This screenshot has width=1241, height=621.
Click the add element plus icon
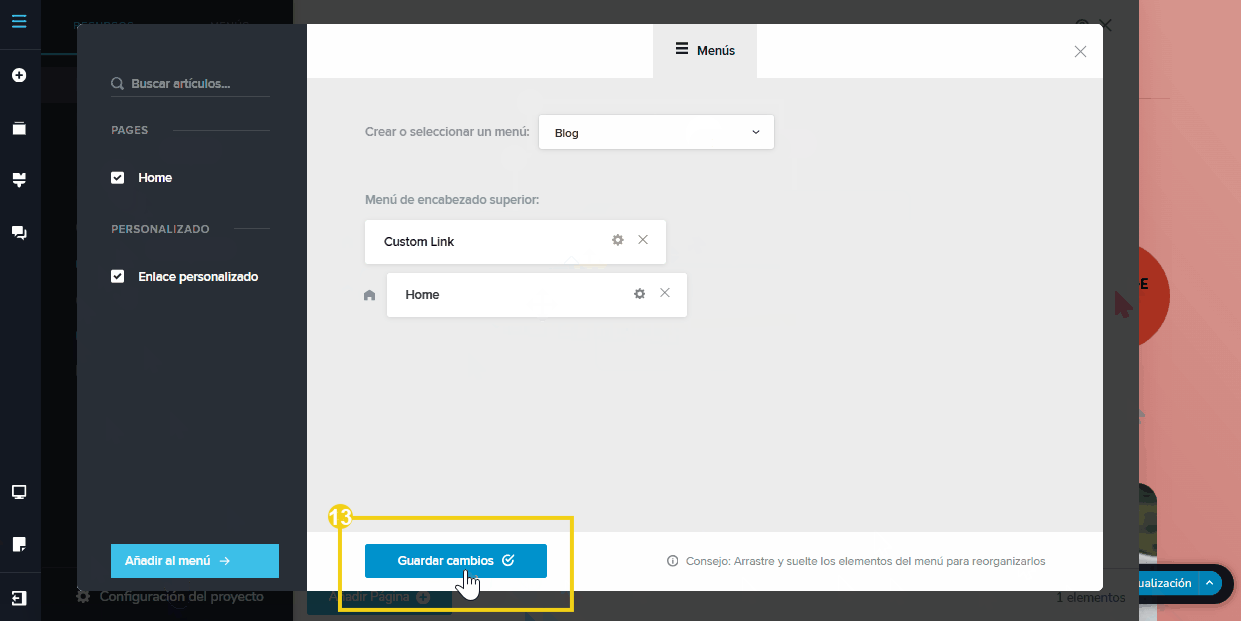[19, 75]
